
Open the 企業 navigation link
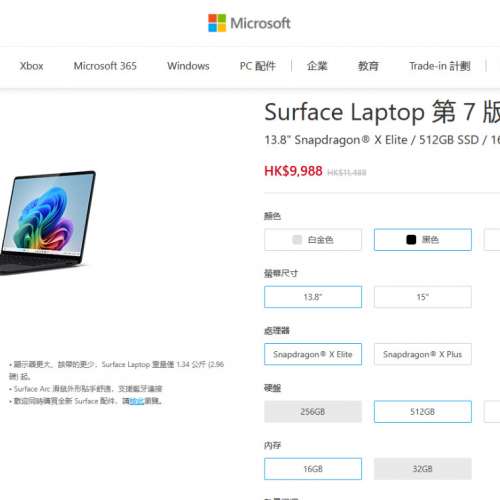pyautogui.click(x=317, y=66)
